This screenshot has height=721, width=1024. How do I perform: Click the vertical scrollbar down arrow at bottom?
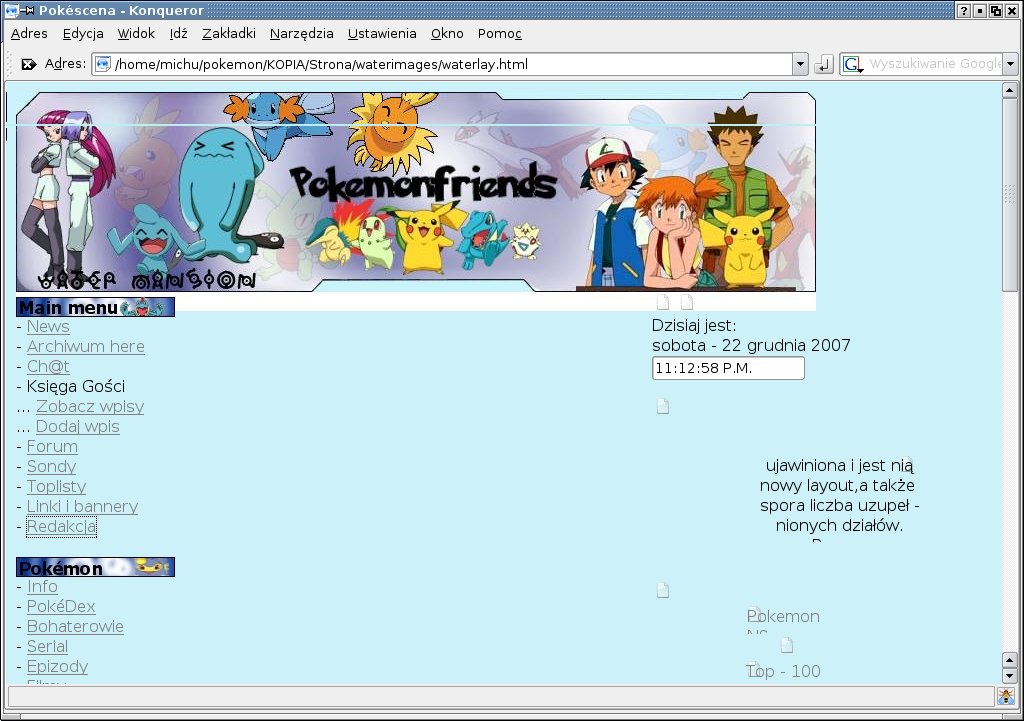(1010, 676)
